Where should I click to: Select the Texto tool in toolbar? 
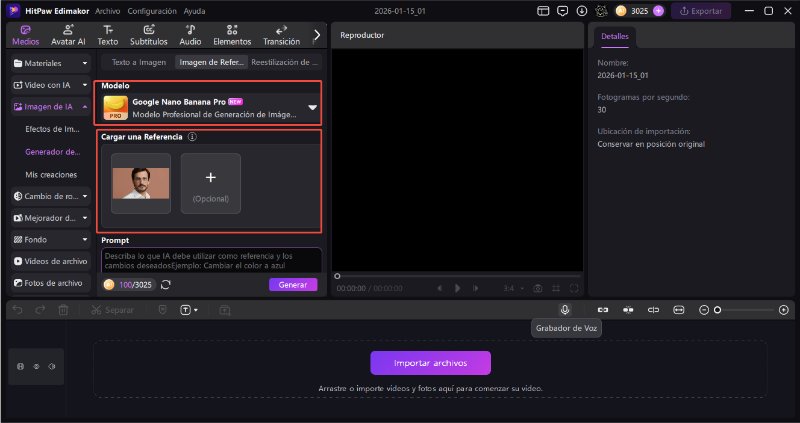108,35
